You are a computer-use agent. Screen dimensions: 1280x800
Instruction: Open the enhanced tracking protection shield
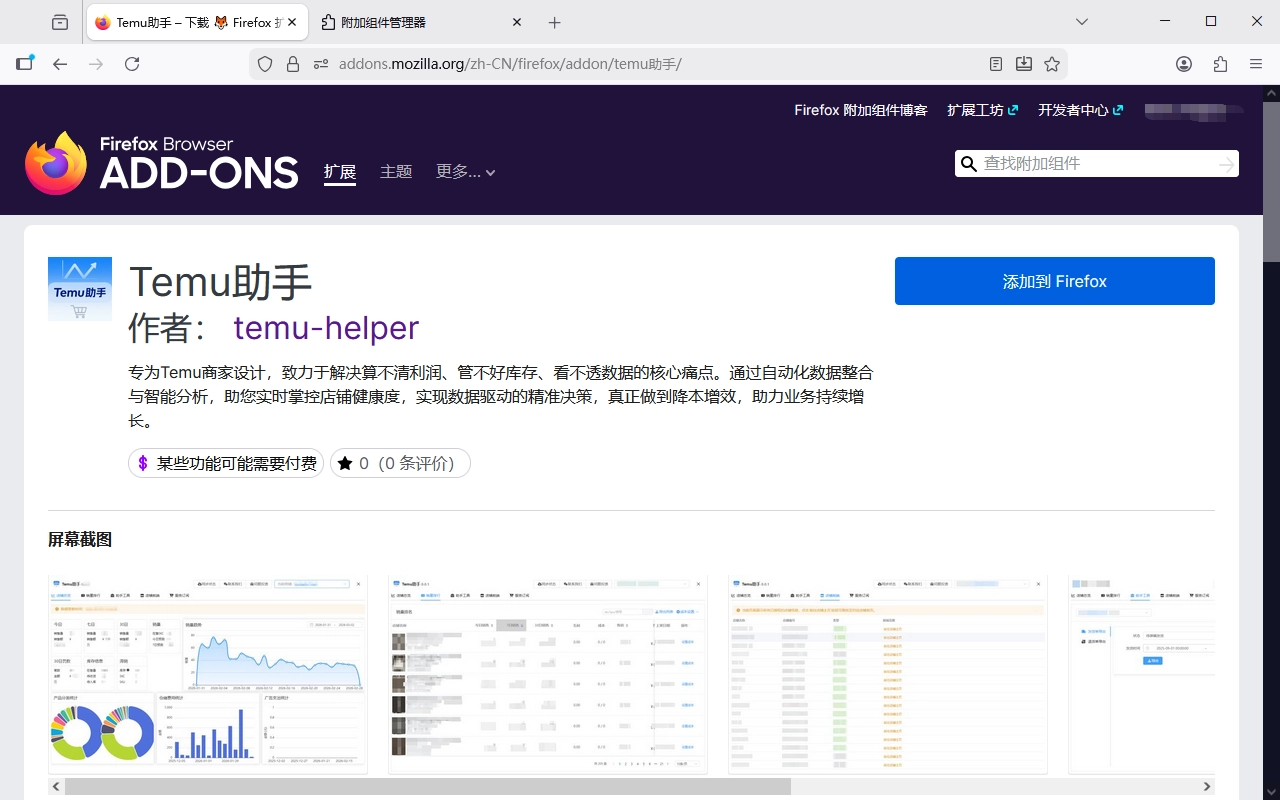[x=263, y=63]
